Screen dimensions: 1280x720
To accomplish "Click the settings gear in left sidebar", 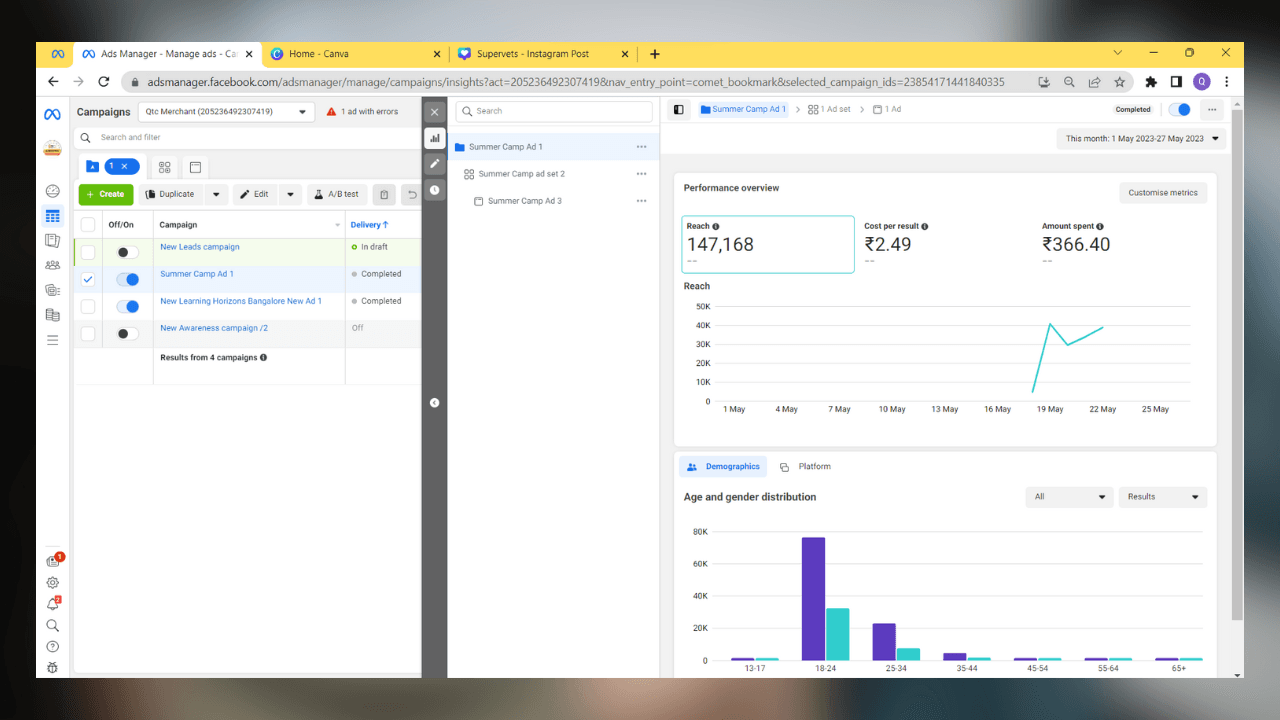I will pyautogui.click(x=52, y=583).
